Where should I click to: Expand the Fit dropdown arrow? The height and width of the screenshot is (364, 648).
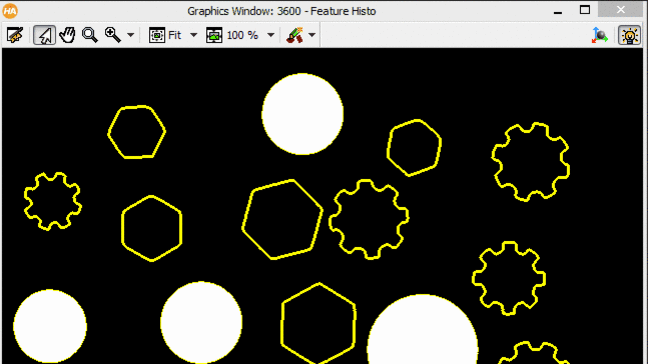pyautogui.click(x=193, y=36)
